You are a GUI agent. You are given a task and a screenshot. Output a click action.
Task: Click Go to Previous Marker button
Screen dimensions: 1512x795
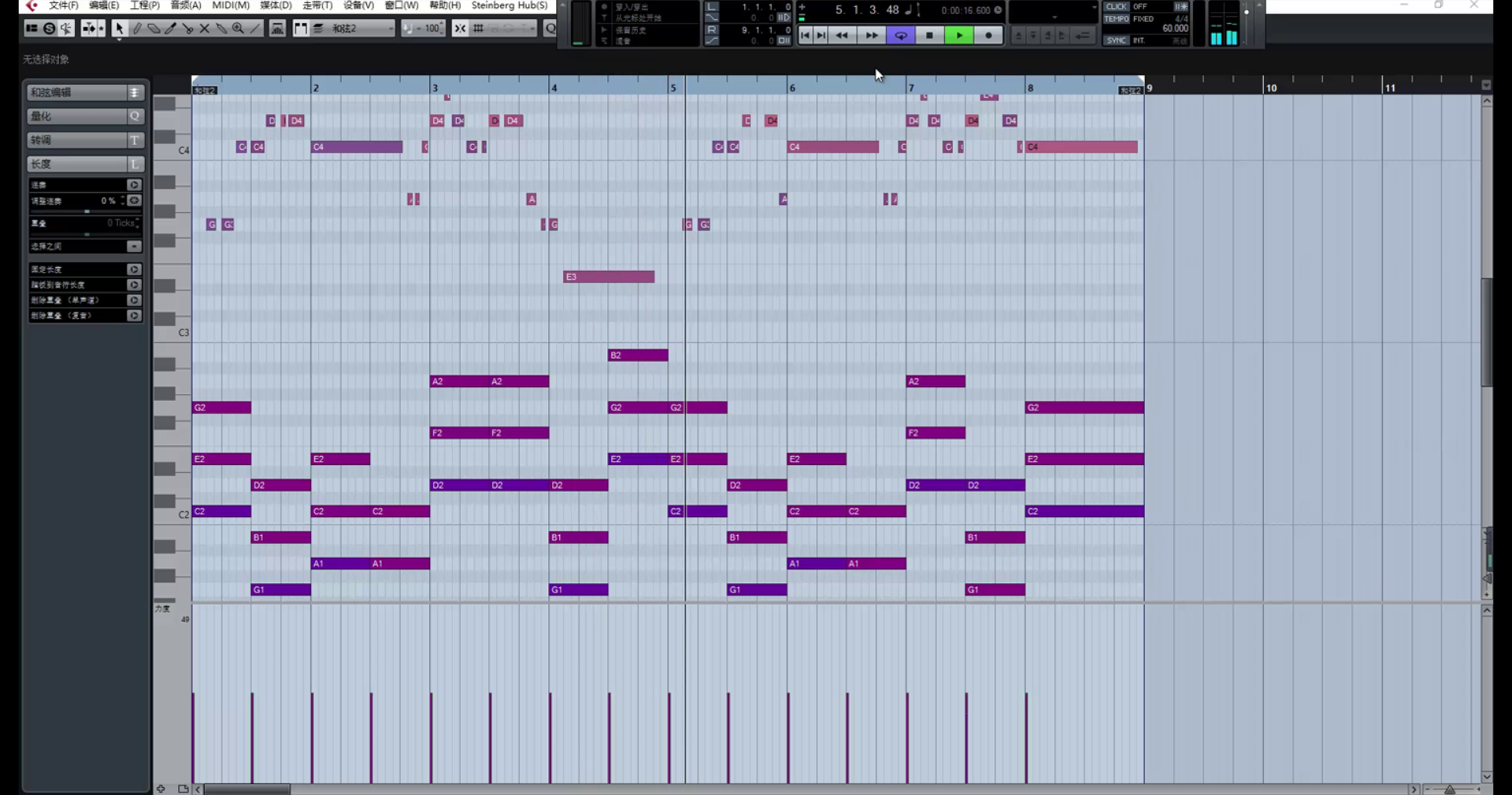805,35
